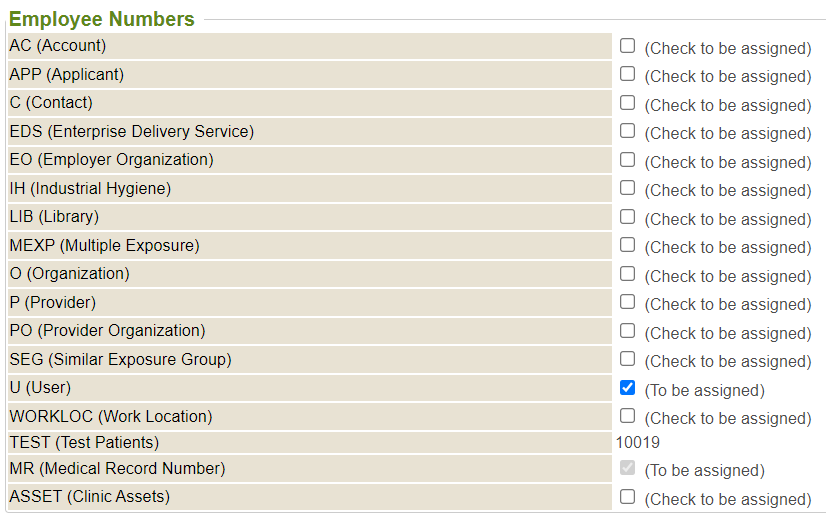Viewport: 826px width, 521px height.
Task: Click the disabled Medical Record Number checkbox
Action: (x=627, y=468)
